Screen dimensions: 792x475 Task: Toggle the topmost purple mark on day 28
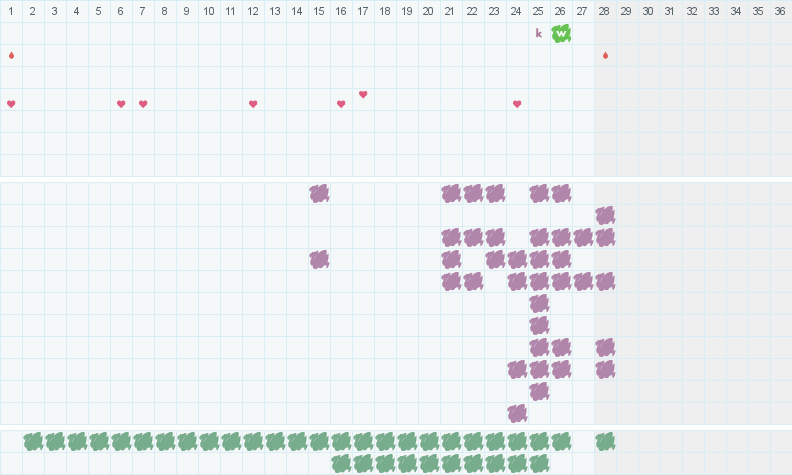[x=605, y=215]
